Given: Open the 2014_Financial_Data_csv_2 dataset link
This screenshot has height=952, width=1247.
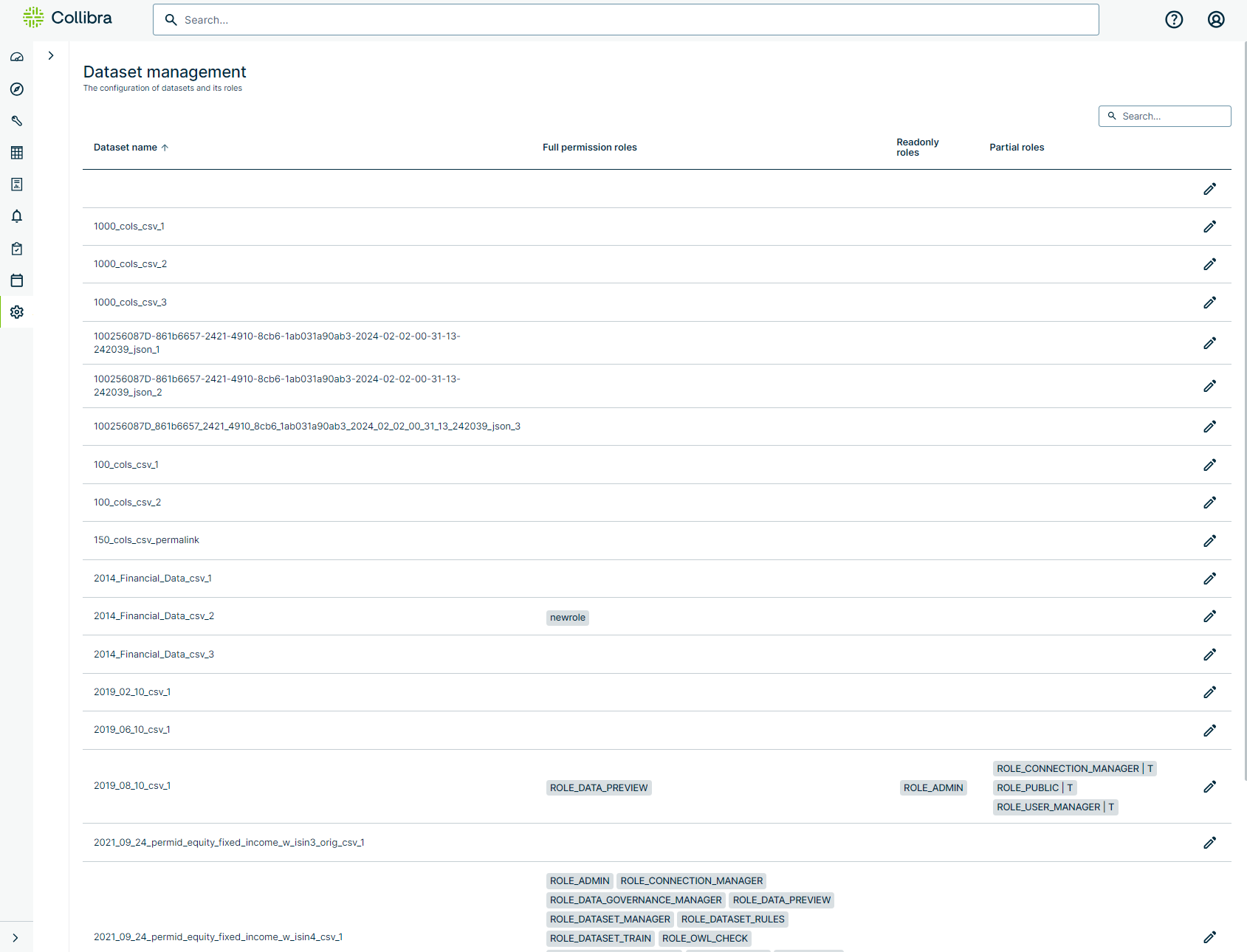Looking at the screenshot, I should click(154, 615).
